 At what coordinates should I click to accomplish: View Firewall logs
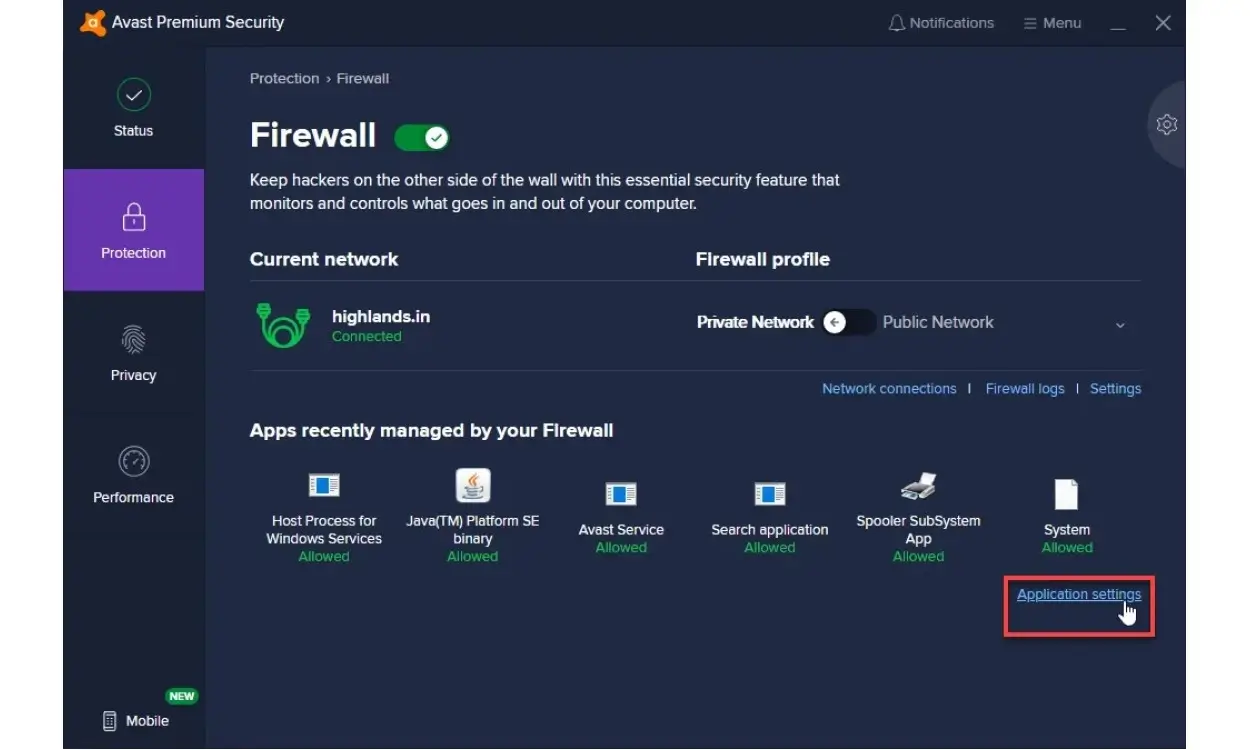pos(1024,388)
